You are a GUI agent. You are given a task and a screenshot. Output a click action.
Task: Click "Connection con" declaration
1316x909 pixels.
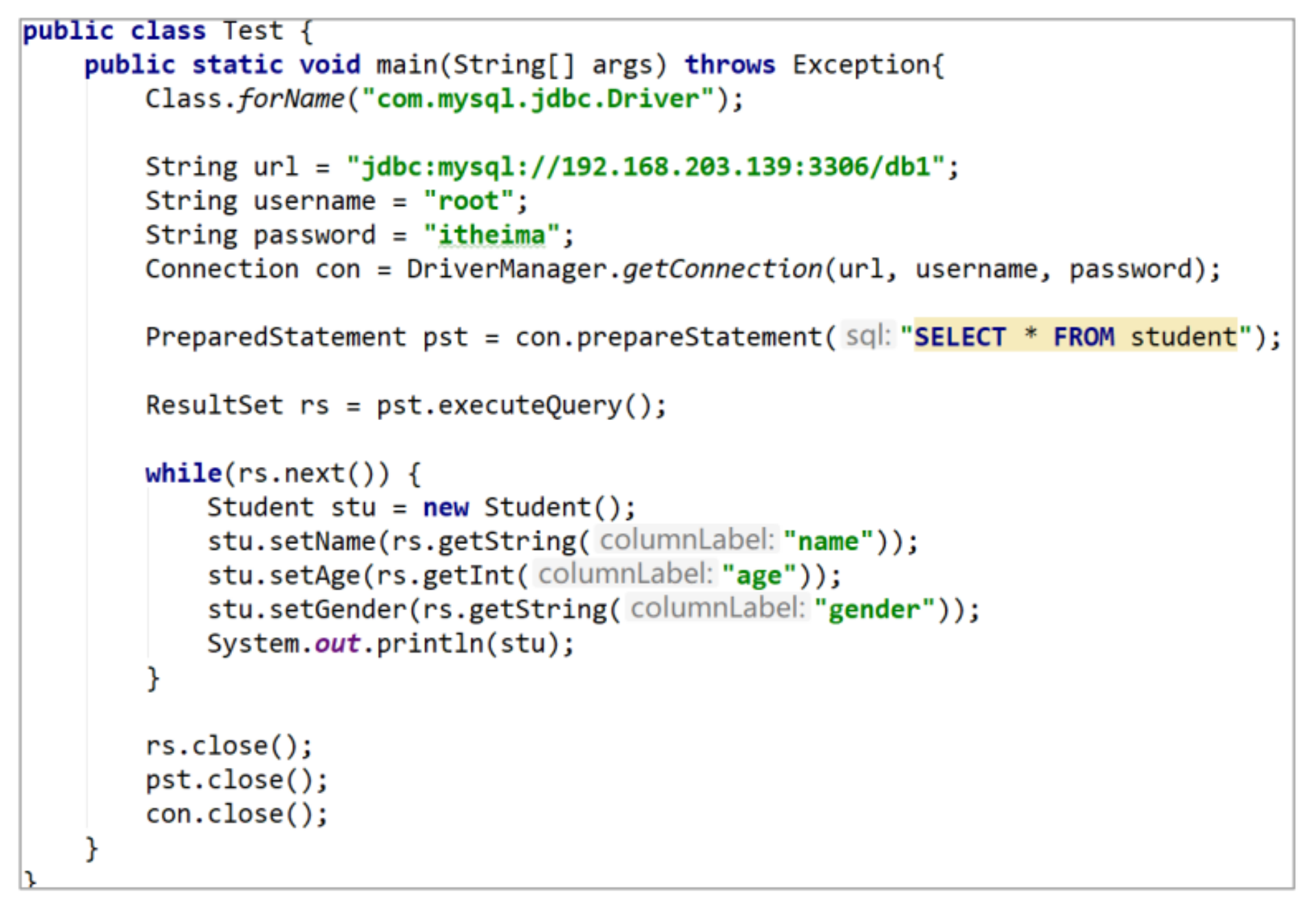tap(253, 269)
